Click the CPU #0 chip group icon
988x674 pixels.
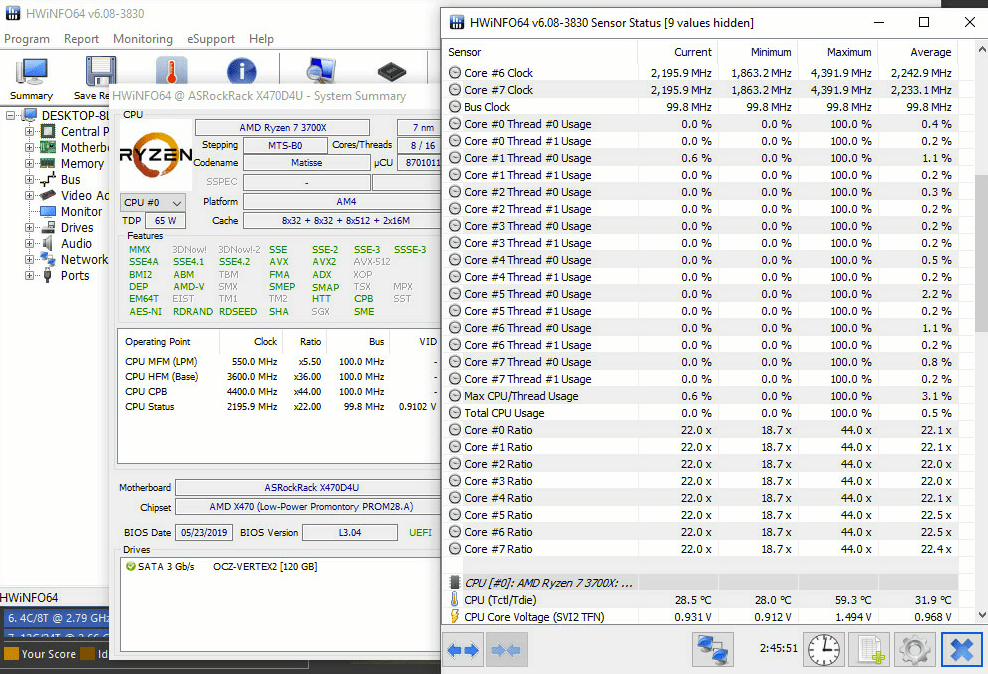454,583
